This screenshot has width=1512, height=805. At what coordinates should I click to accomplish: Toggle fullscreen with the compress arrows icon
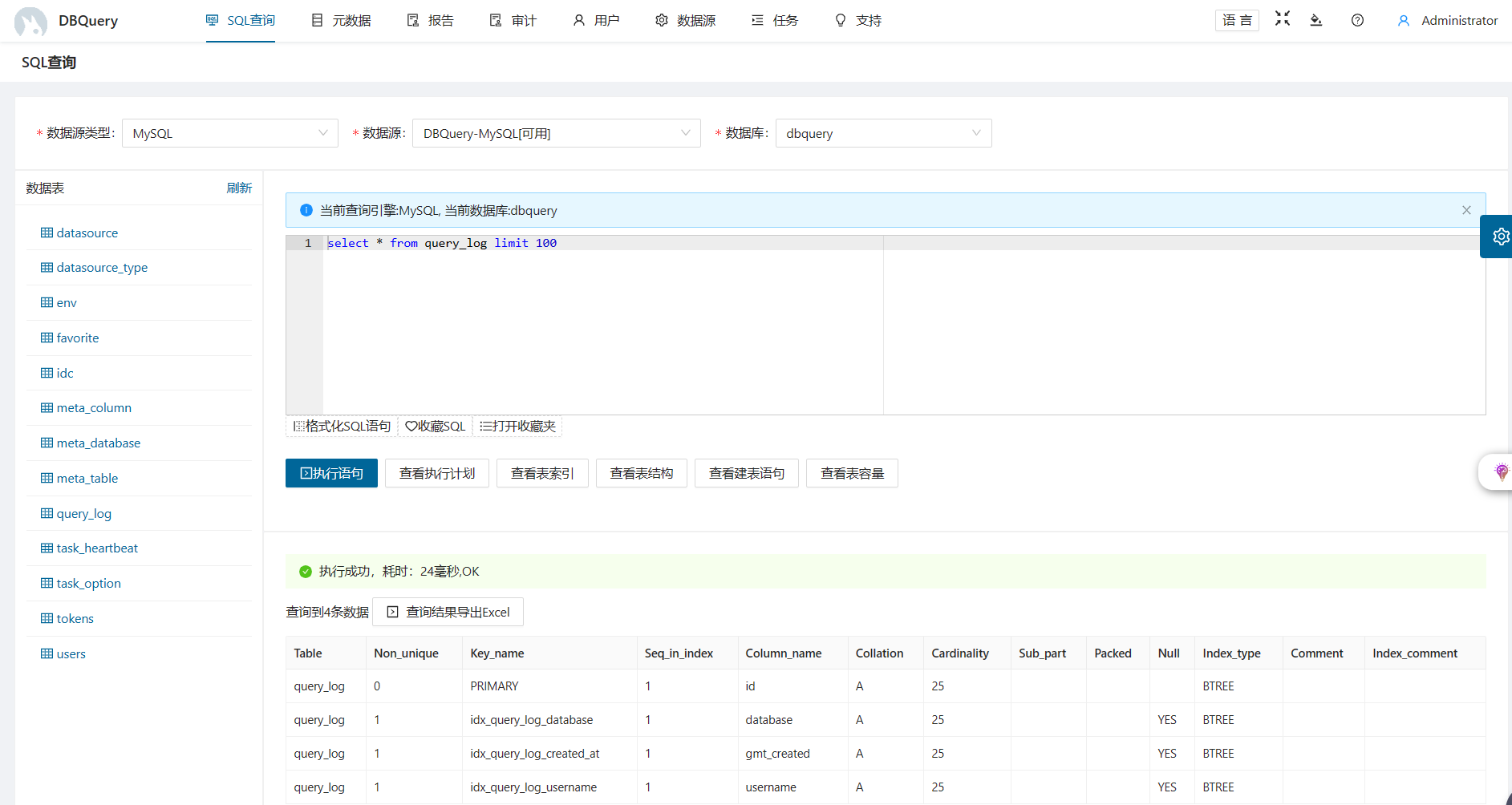click(x=1283, y=18)
